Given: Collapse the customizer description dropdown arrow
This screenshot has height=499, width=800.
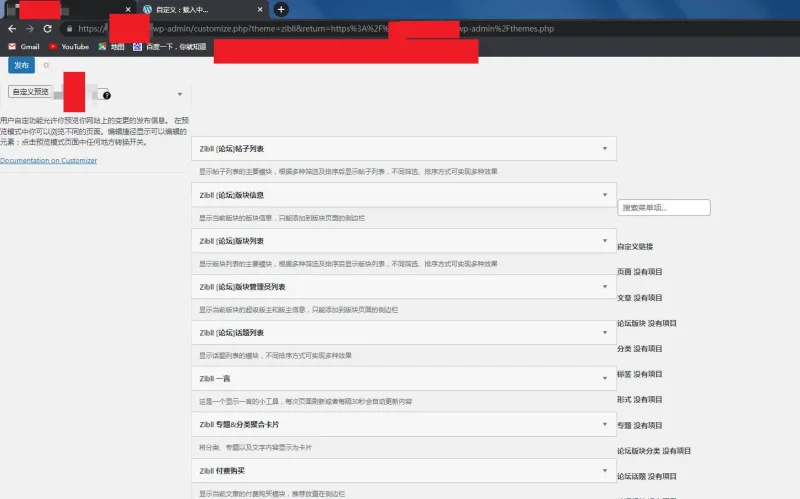Looking at the screenshot, I should (x=180, y=94).
